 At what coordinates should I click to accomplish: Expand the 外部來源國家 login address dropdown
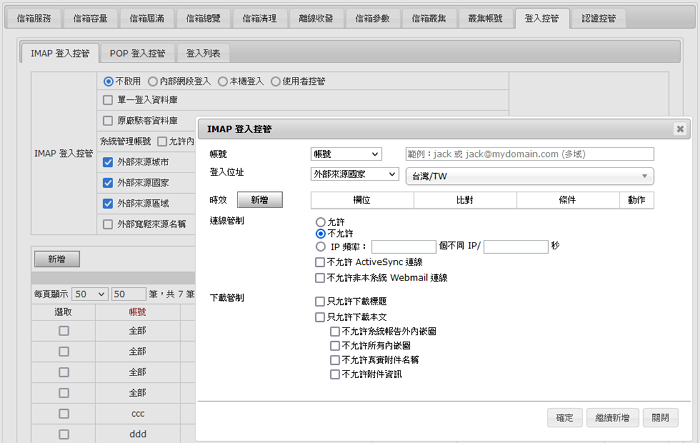(355, 174)
